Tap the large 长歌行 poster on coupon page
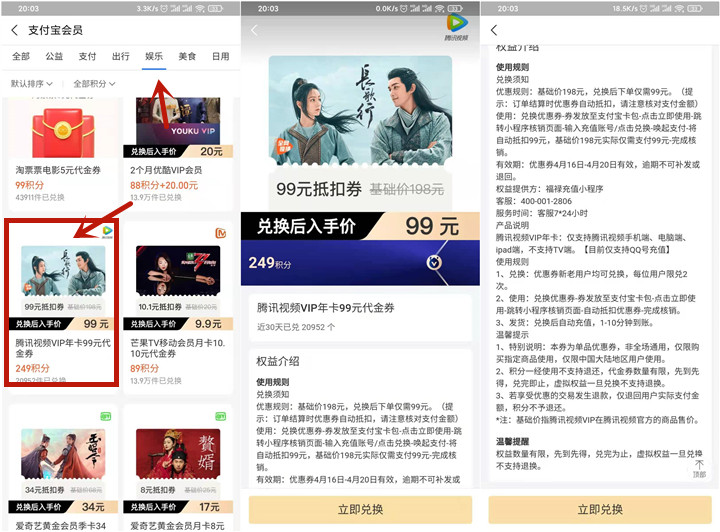 click(x=360, y=110)
